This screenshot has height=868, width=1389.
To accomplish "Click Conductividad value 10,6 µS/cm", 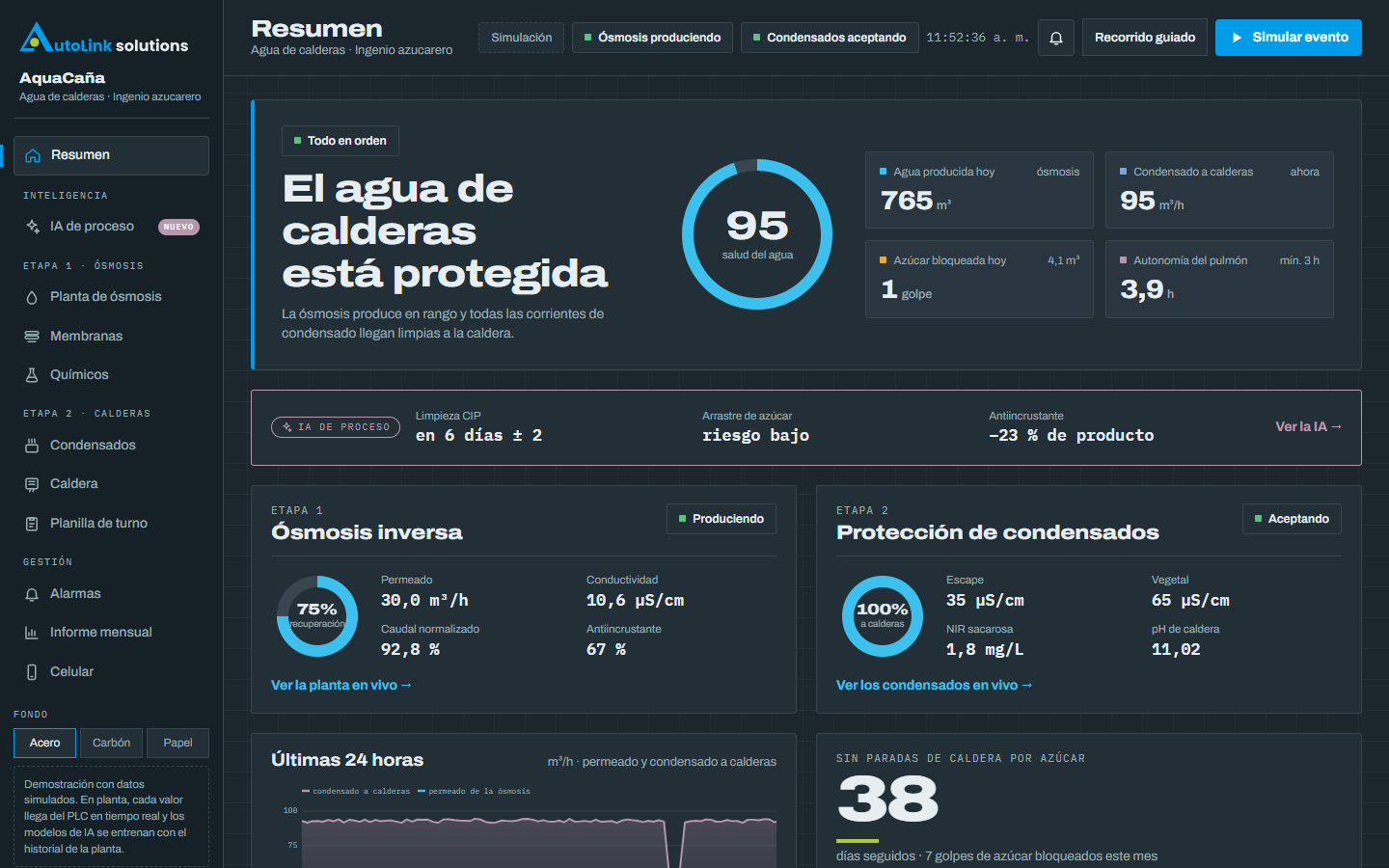I will (635, 601).
